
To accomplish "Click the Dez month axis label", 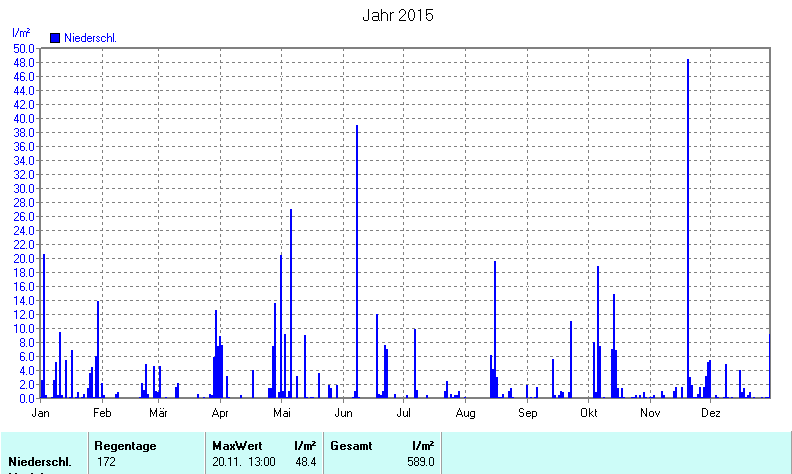I will [x=711, y=412].
